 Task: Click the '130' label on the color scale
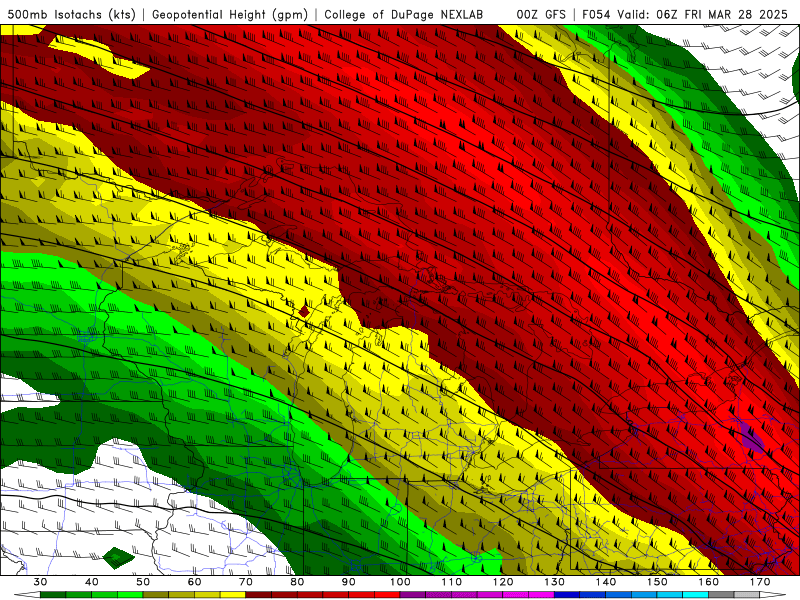(x=555, y=582)
